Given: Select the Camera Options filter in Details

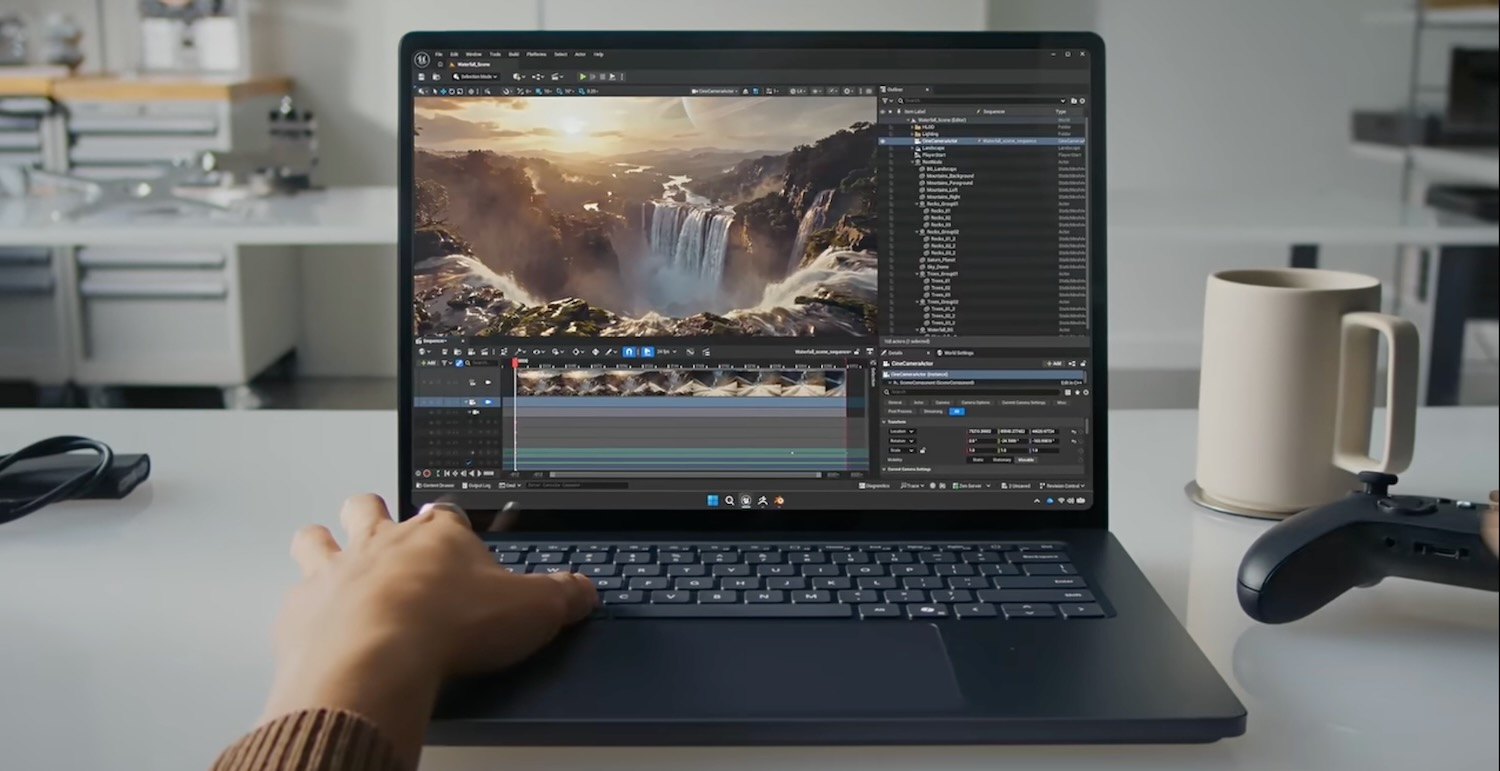Looking at the screenshot, I should [x=976, y=403].
